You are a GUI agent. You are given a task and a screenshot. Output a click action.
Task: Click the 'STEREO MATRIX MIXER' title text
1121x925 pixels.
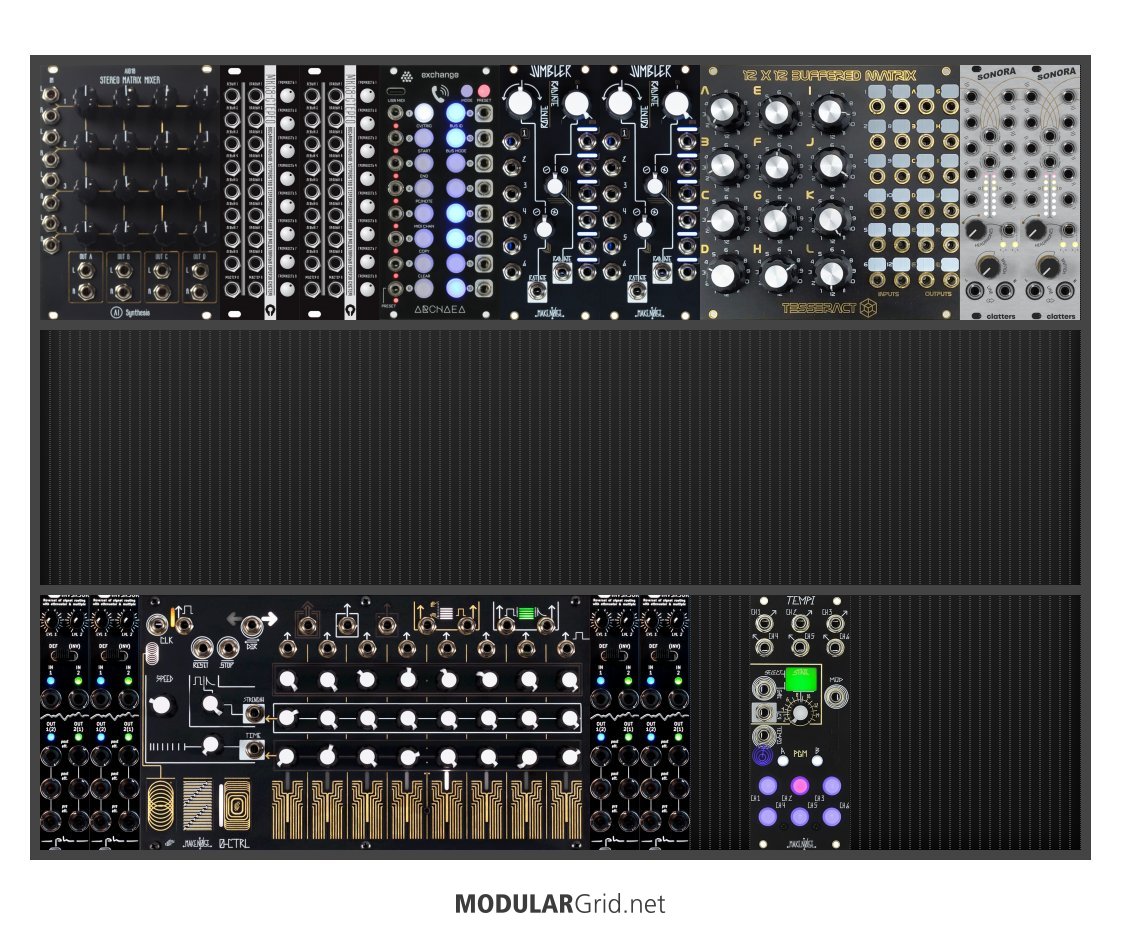click(129, 80)
